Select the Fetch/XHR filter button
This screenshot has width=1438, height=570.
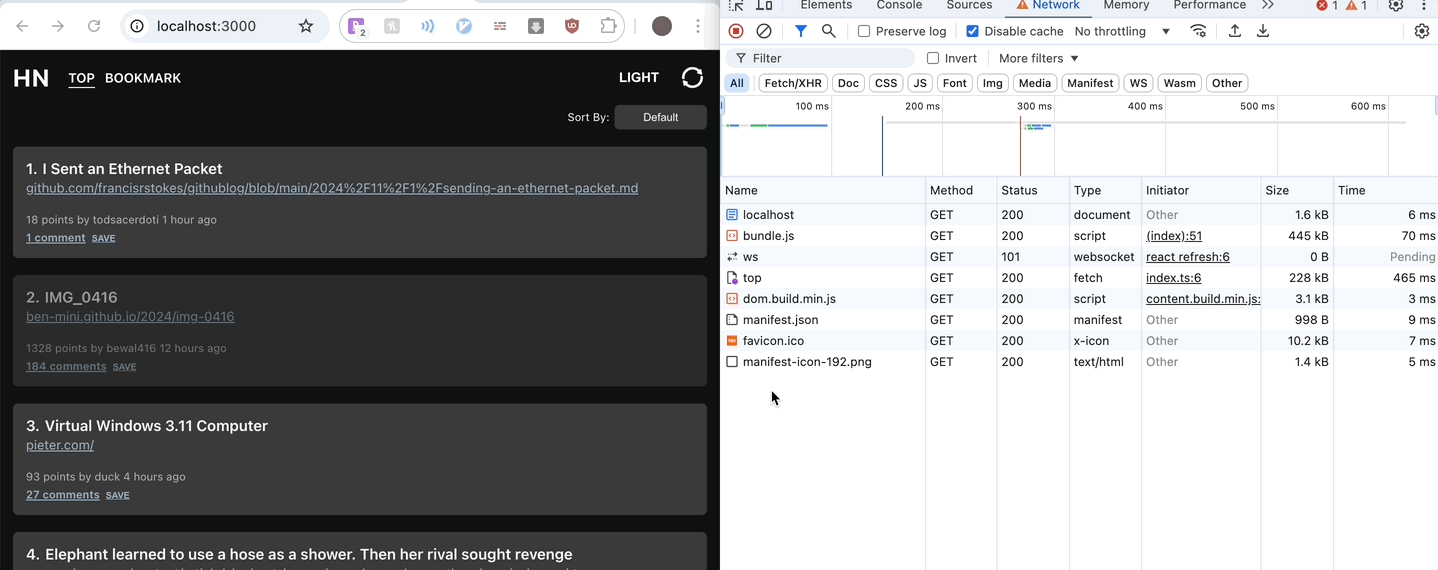click(793, 83)
